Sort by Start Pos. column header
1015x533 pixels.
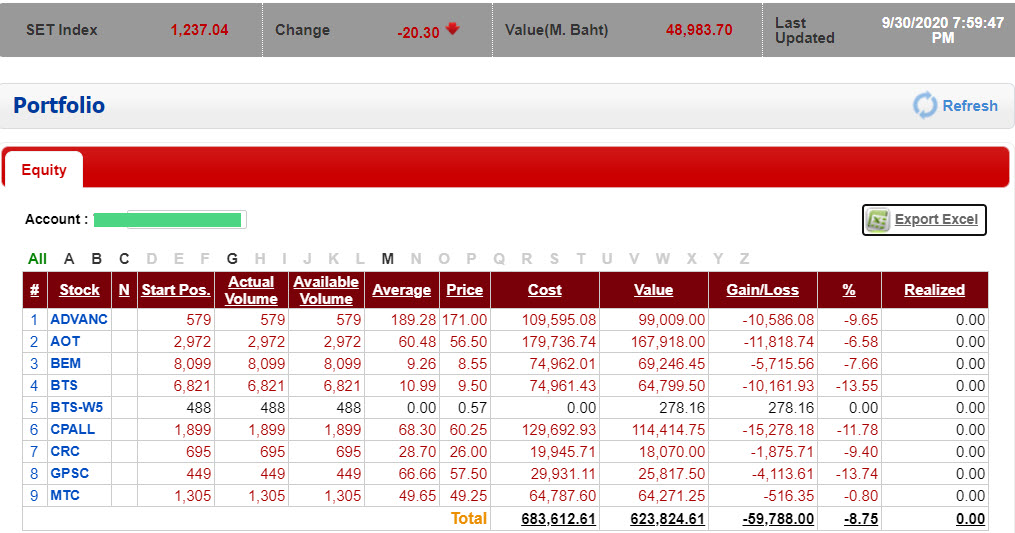point(175,290)
